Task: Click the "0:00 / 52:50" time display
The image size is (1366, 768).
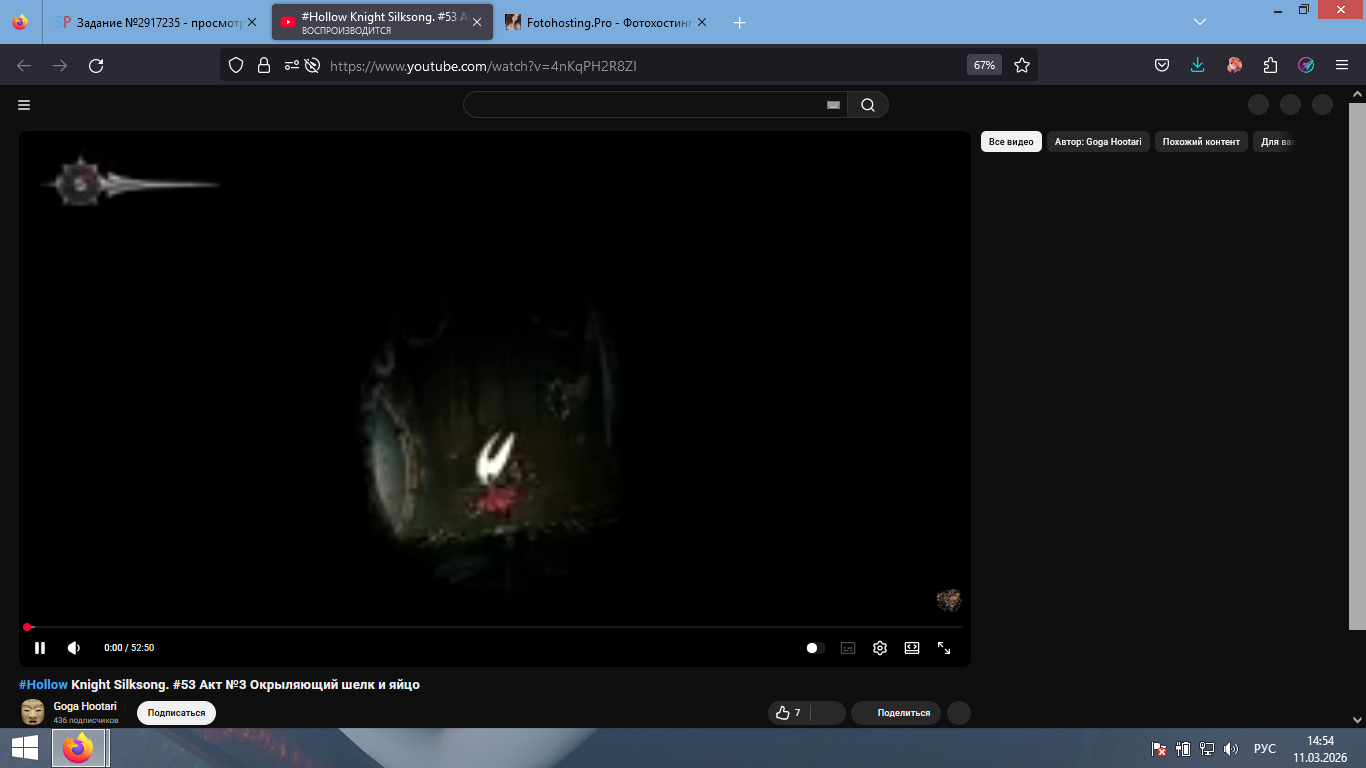Action: pos(129,648)
